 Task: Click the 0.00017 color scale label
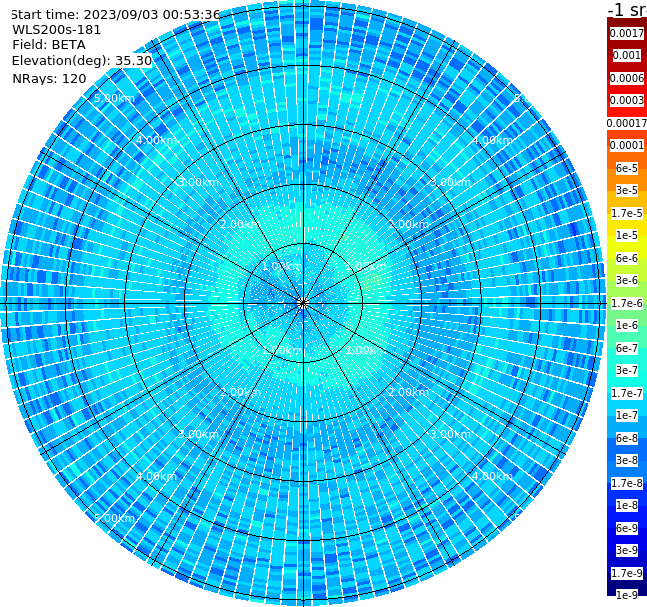tap(627, 123)
